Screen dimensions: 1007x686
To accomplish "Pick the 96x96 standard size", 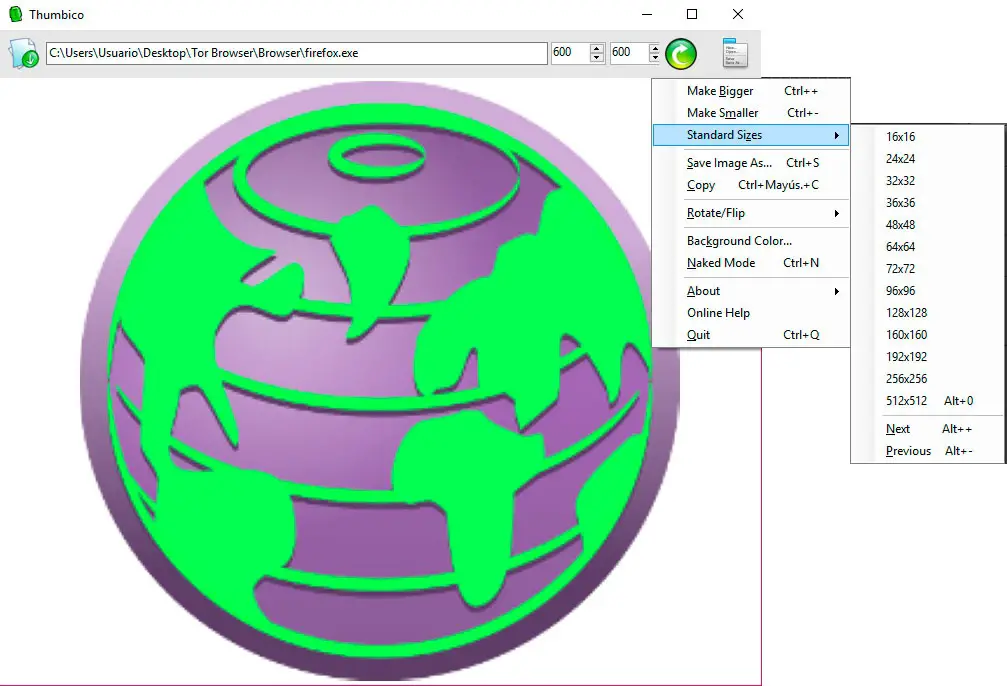I will click(927, 291).
